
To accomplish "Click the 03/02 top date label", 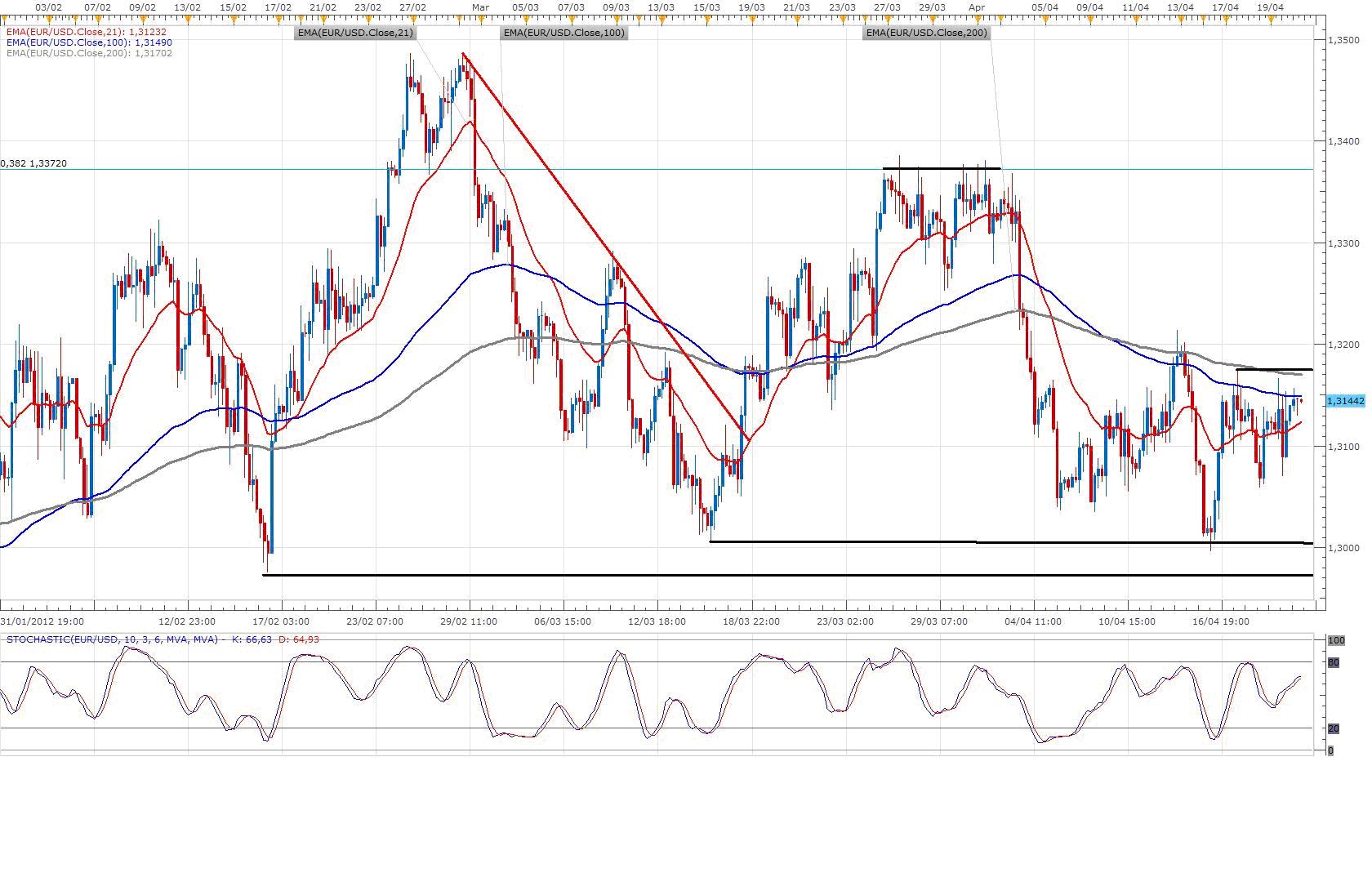I will tap(49, 7).
